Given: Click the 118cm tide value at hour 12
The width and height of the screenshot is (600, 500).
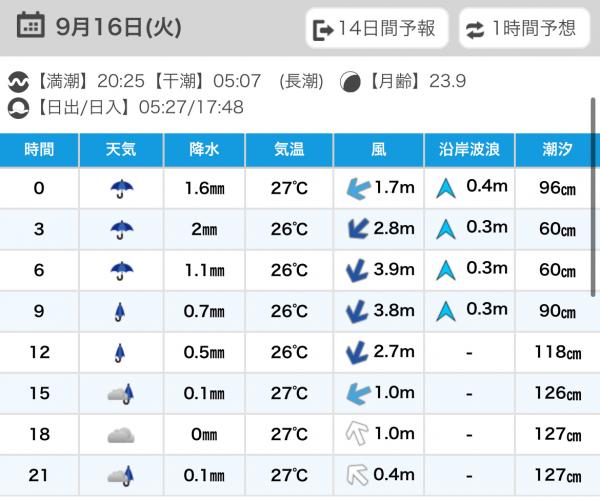Looking at the screenshot, I should pos(557,352).
